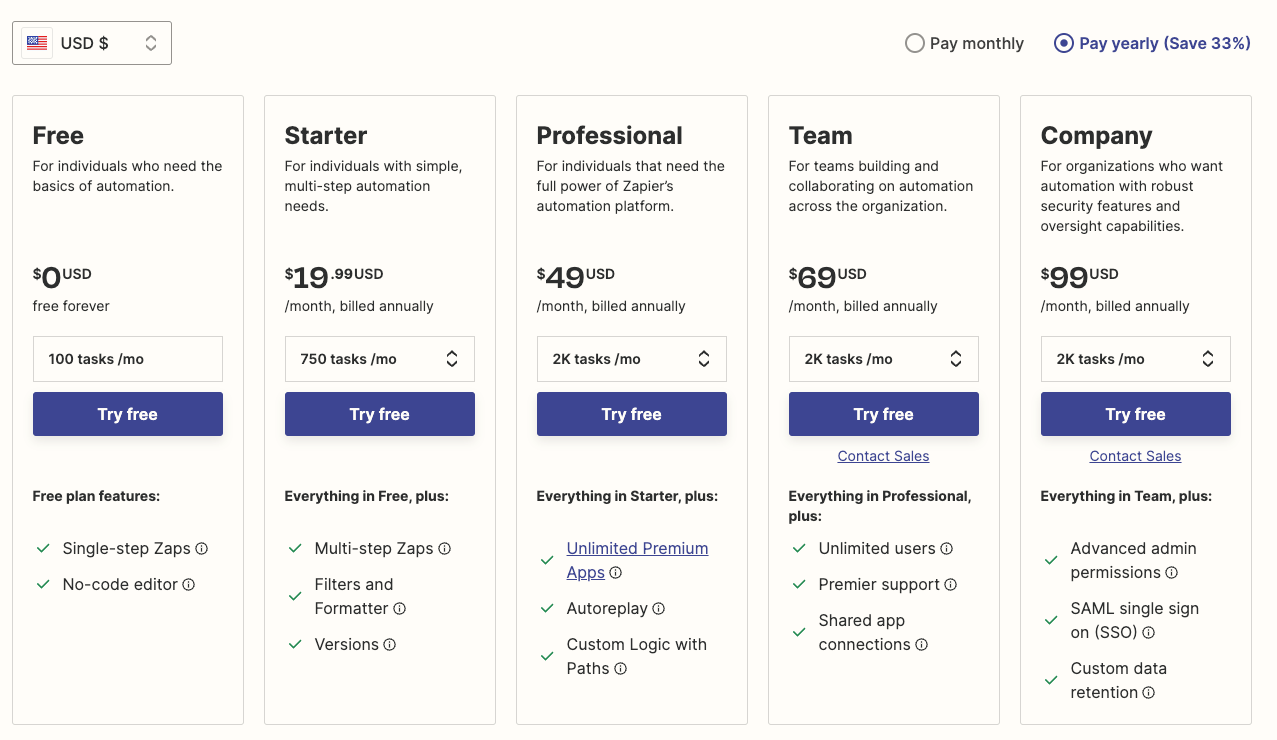Show info for Unlimited users
This screenshot has width=1277, height=740.
[x=947, y=549]
